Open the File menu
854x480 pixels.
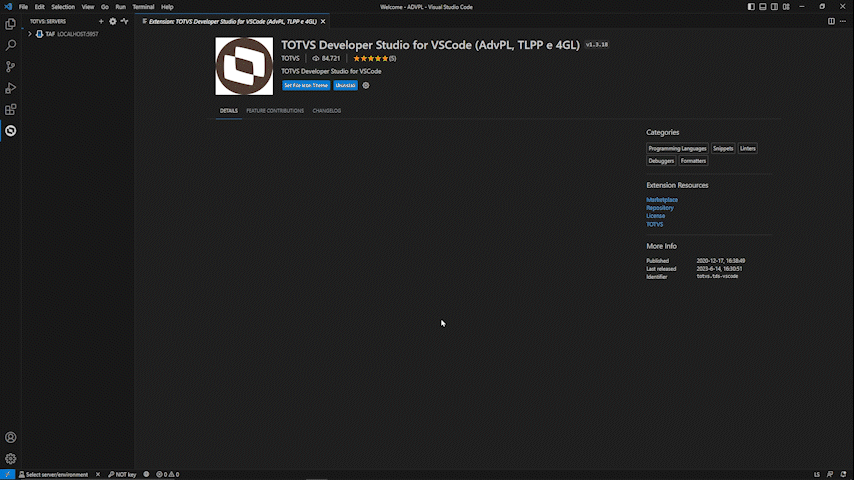click(23, 7)
